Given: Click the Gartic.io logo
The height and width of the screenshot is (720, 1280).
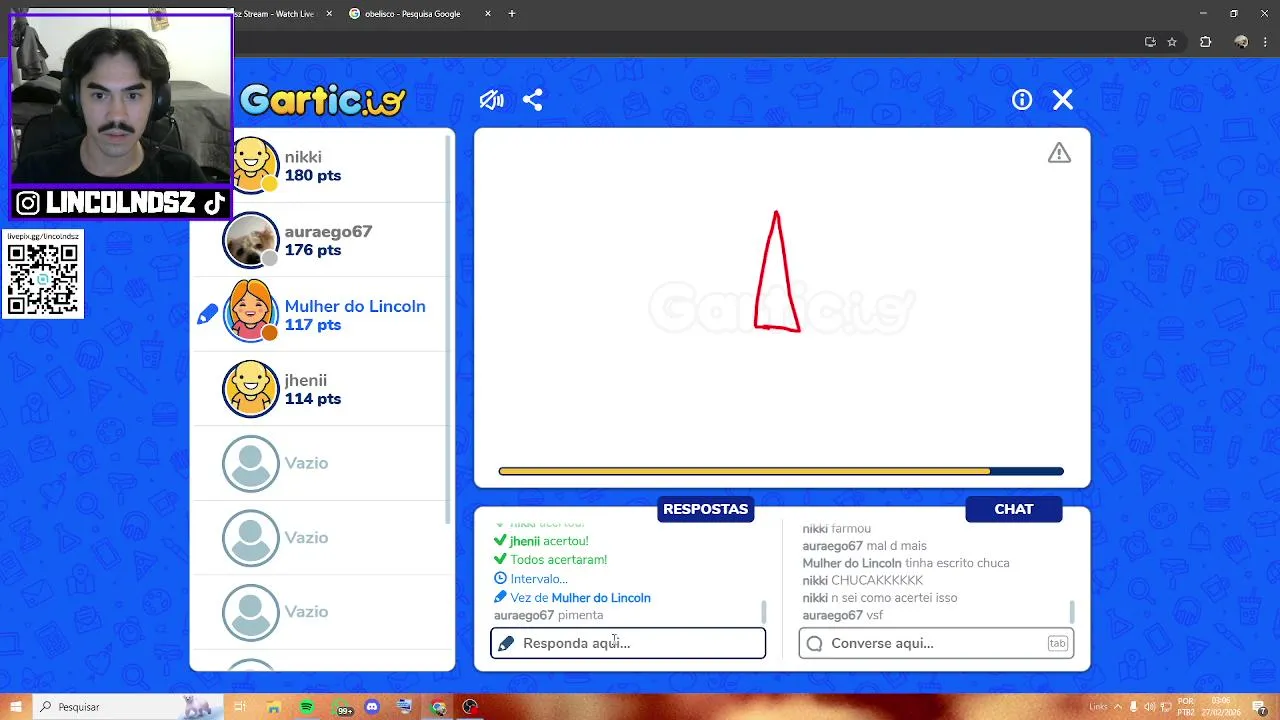Looking at the screenshot, I should [x=322, y=100].
